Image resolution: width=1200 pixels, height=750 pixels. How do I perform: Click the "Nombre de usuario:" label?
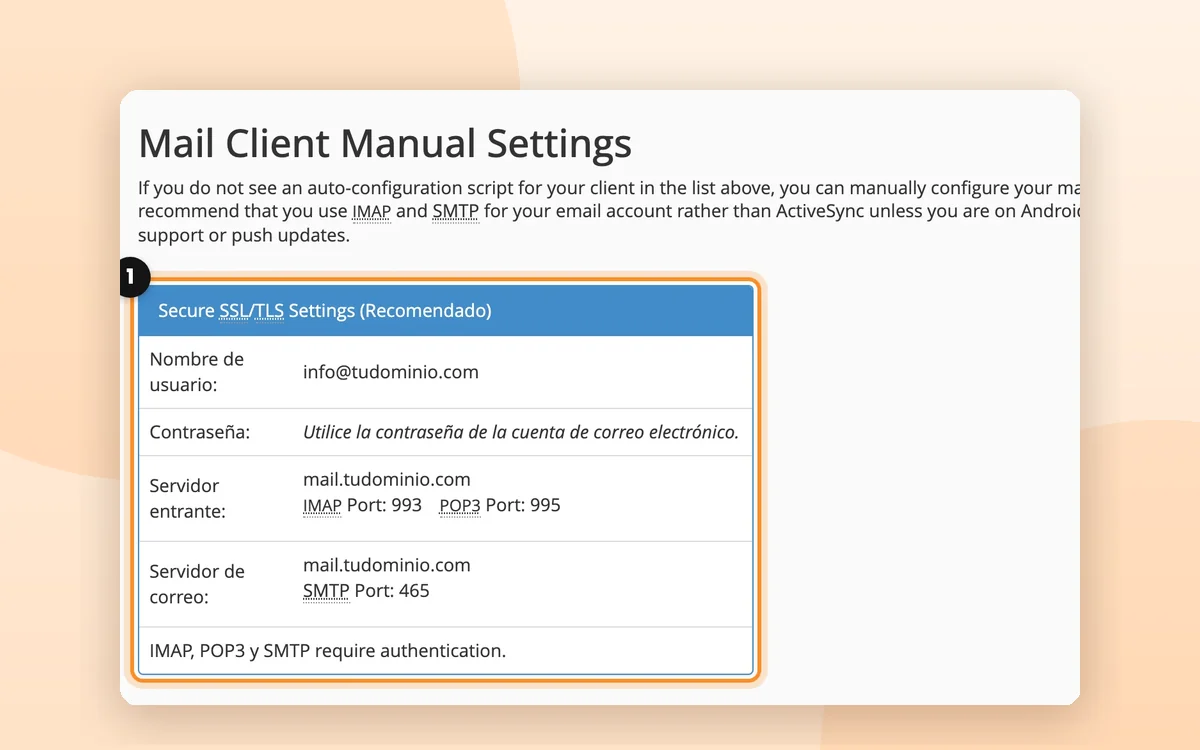click(x=197, y=372)
